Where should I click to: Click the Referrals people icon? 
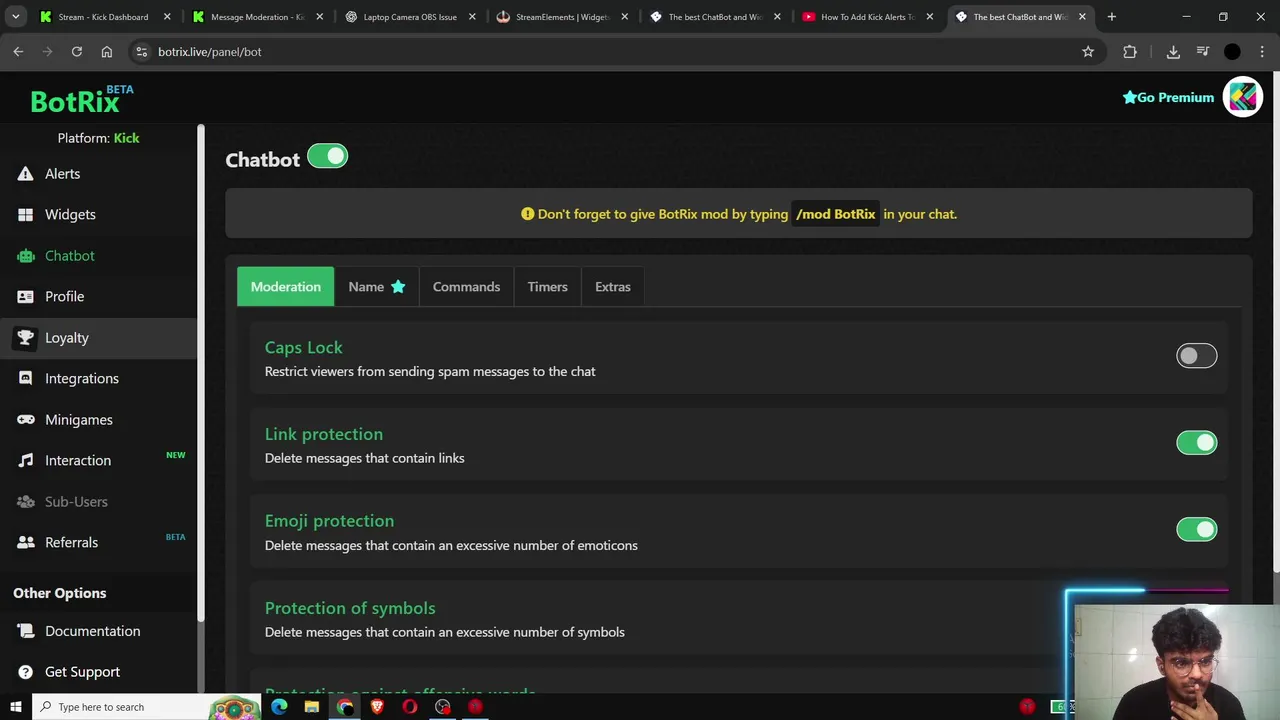coord(26,543)
